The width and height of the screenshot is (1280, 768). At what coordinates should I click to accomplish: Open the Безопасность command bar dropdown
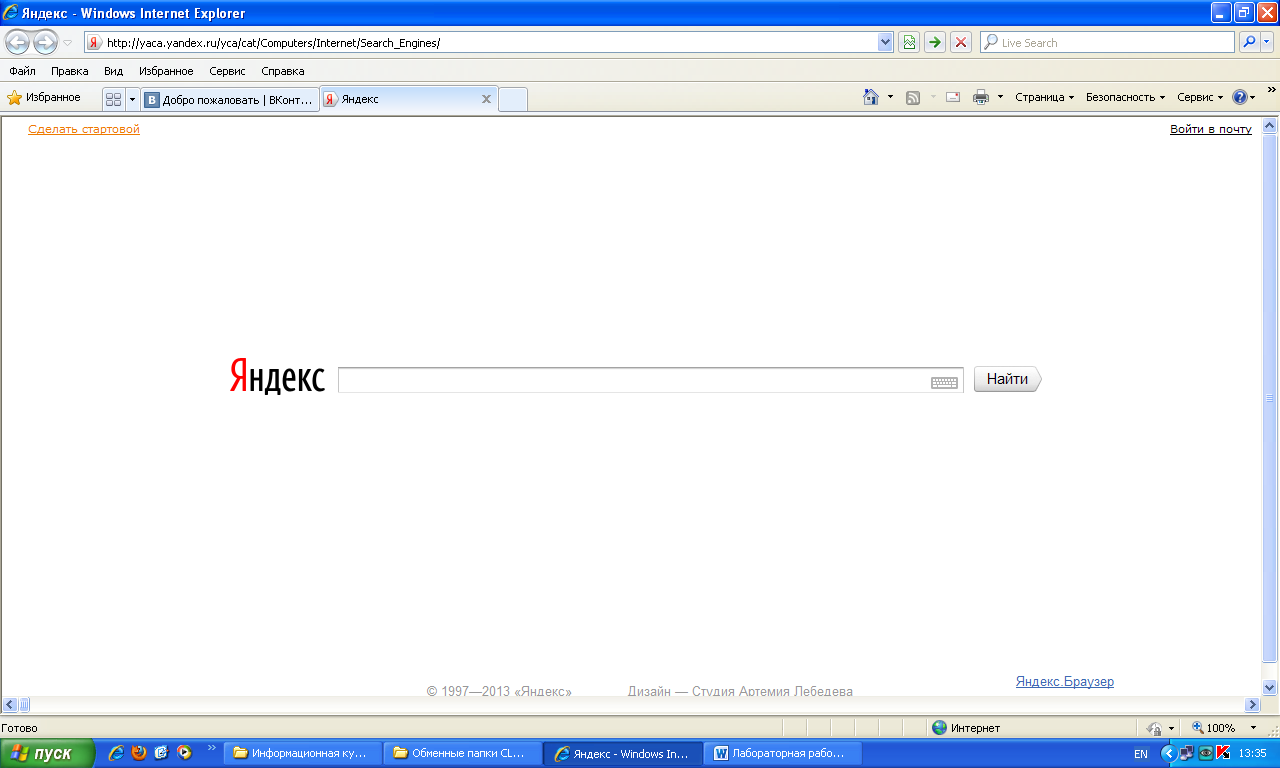click(x=1125, y=97)
